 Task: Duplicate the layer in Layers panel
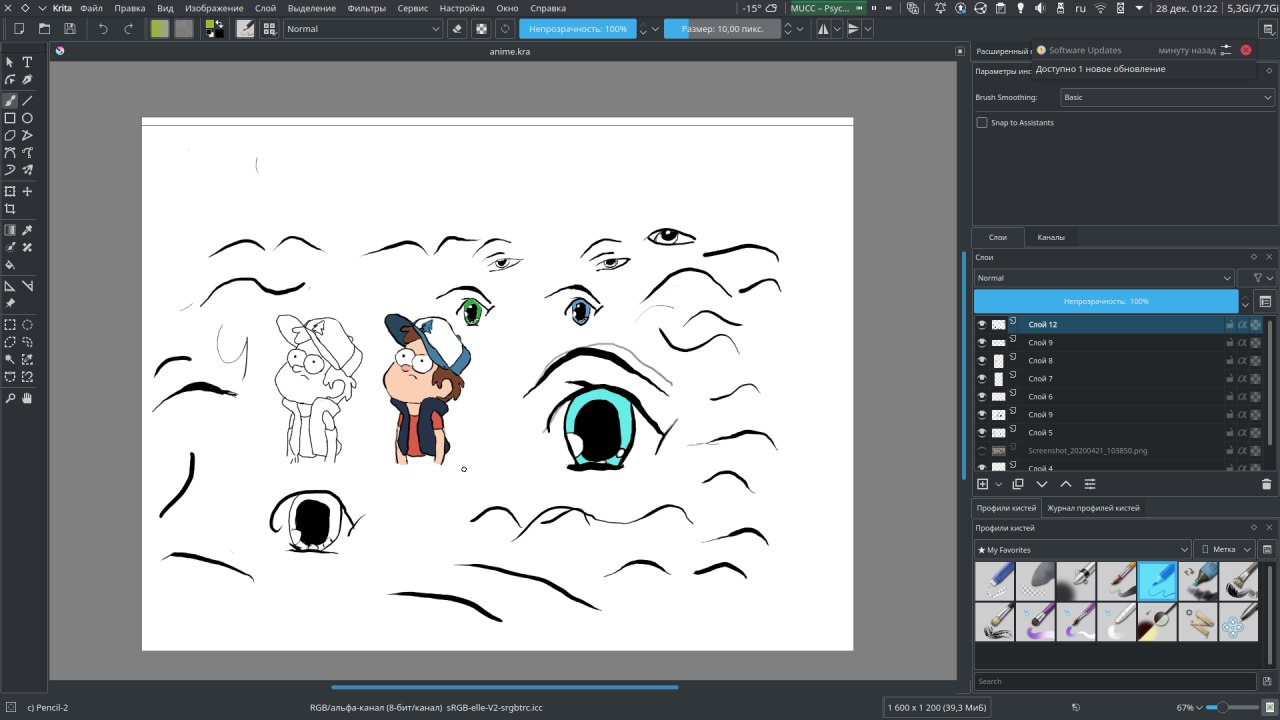click(1017, 484)
